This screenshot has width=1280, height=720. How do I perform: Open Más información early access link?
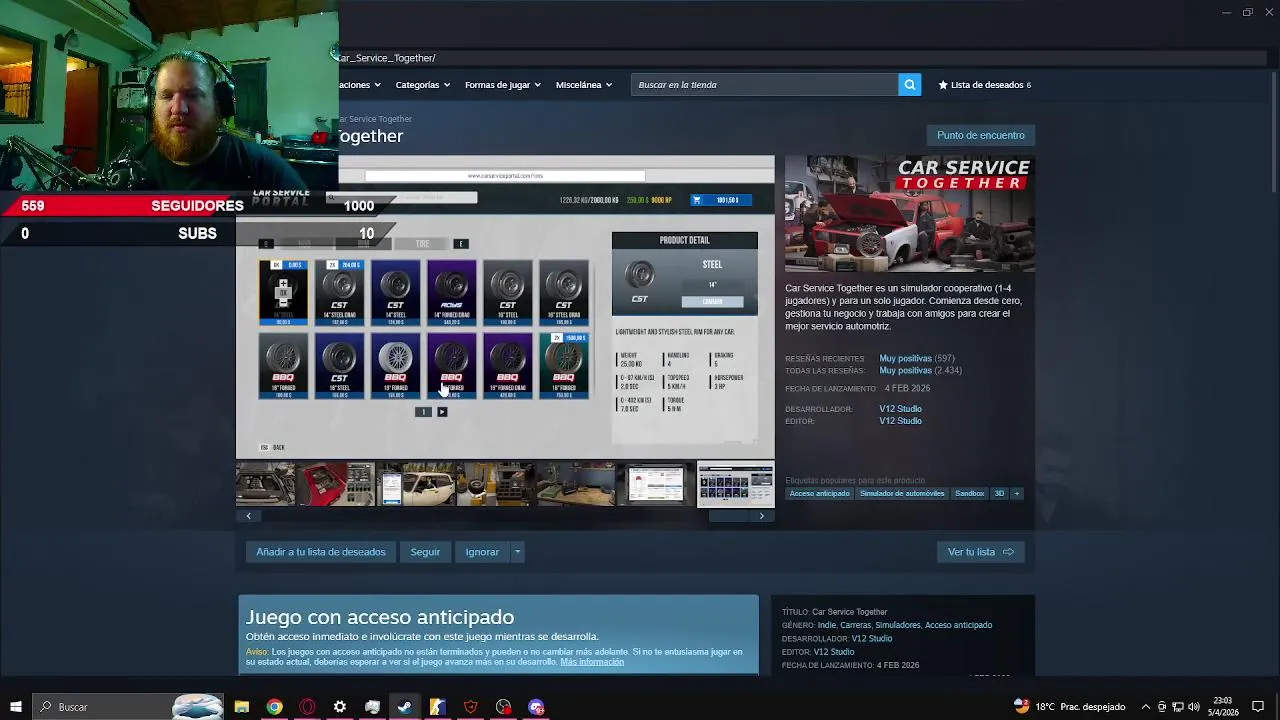[592, 662]
